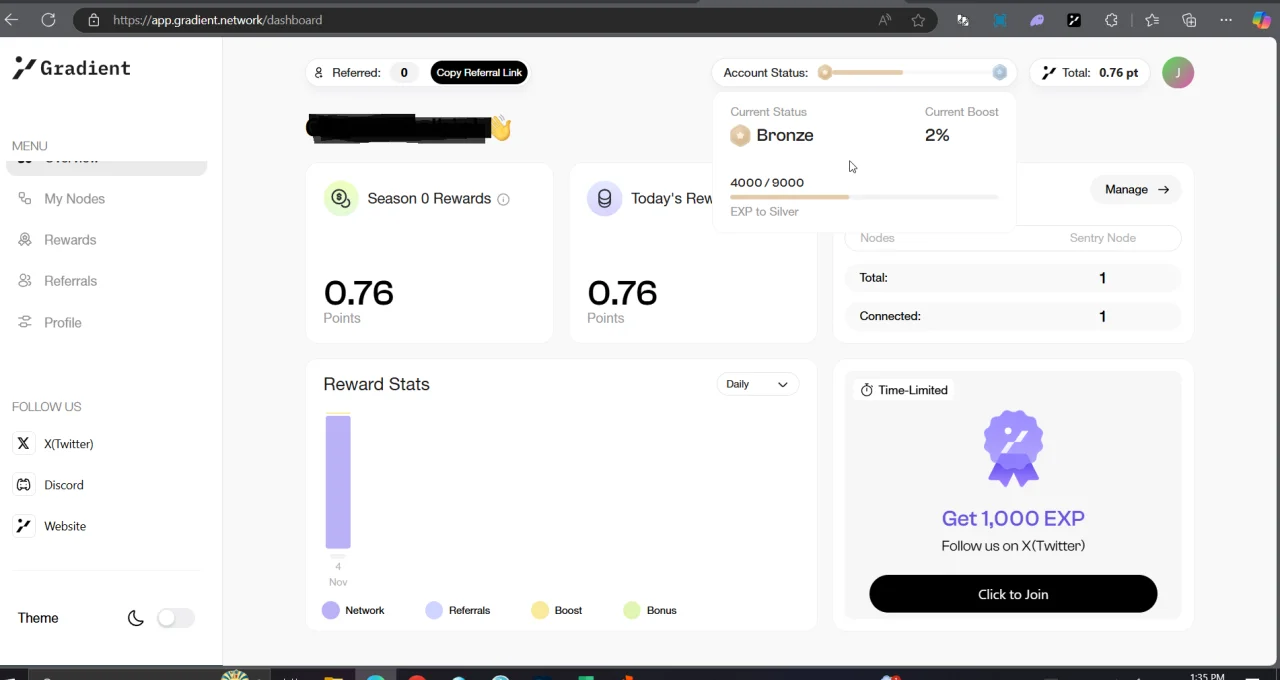
Task: Click the silver badge on status bar
Action: pos(999,72)
